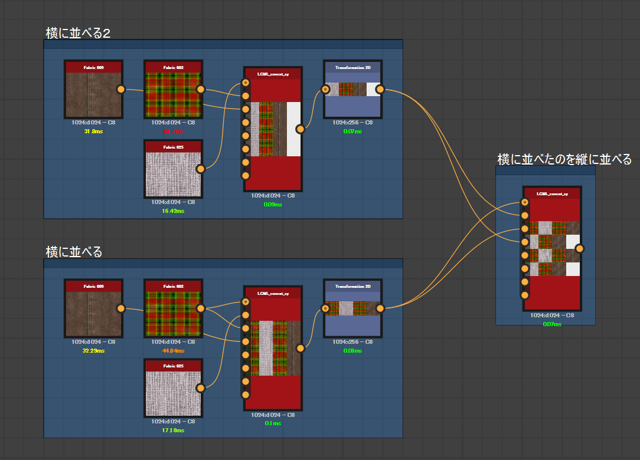This screenshot has height=460, width=640.
Task: Select Fabric 002 plaid node in lower 横に並べる frame
Action: pyautogui.click(x=172, y=310)
